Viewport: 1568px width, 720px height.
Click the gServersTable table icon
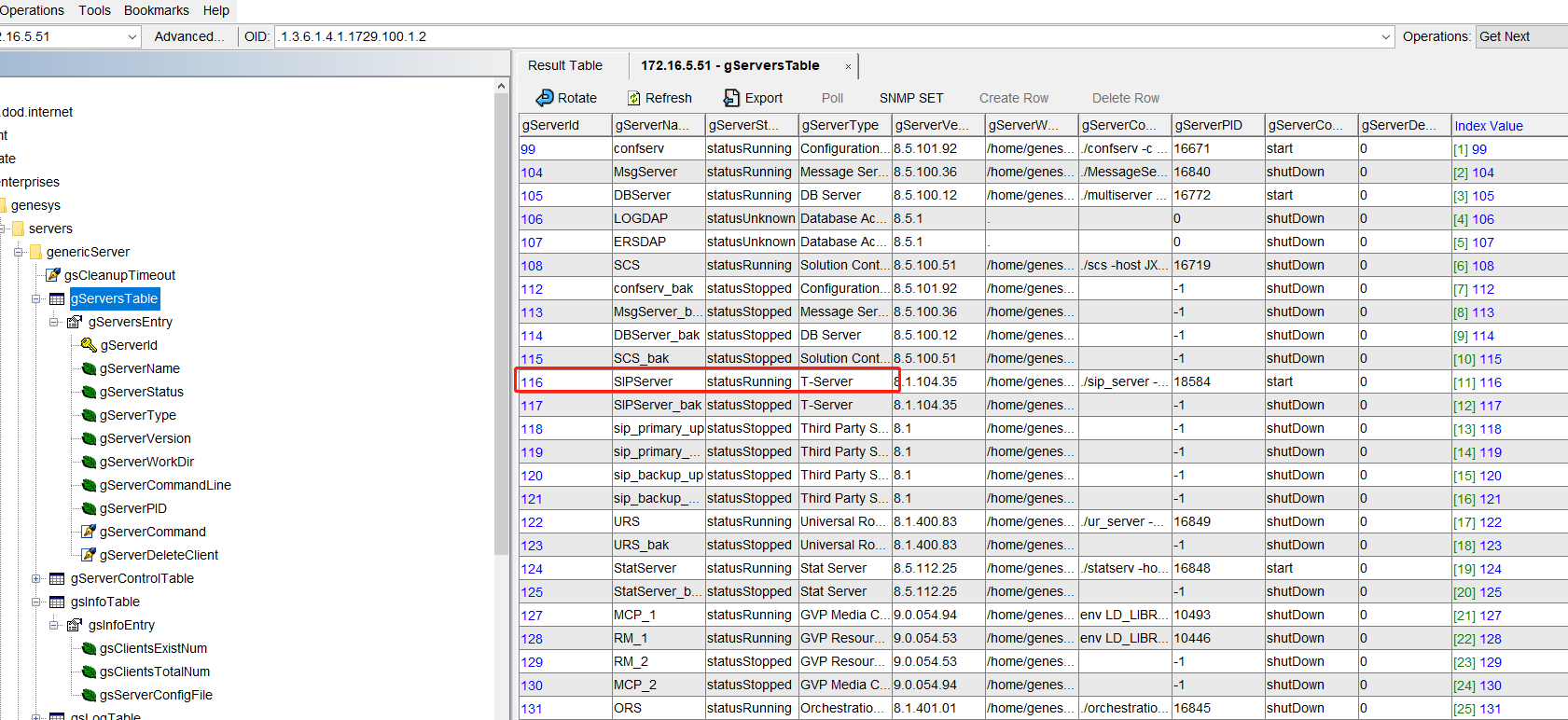click(x=57, y=298)
